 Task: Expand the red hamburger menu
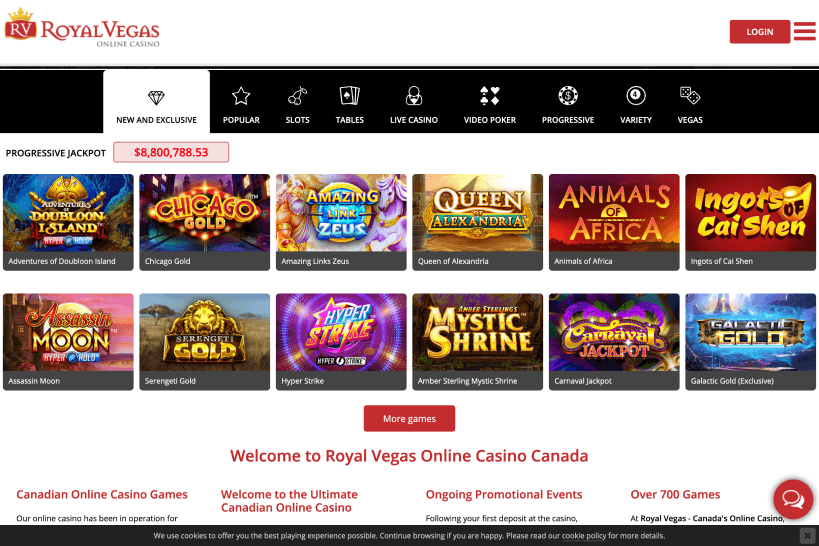(x=805, y=31)
